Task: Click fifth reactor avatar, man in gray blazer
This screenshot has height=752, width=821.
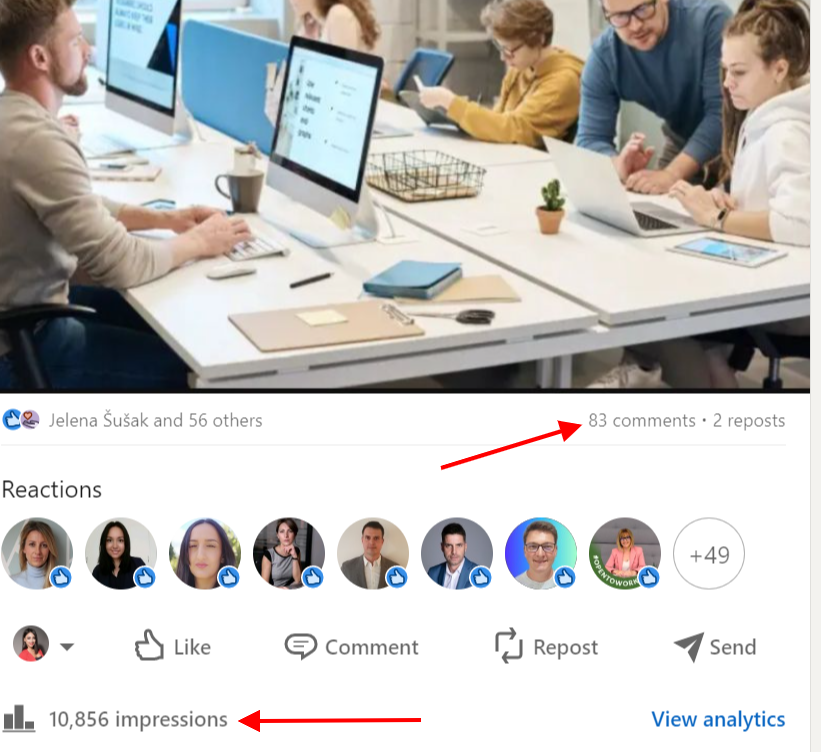Action: click(373, 554)
